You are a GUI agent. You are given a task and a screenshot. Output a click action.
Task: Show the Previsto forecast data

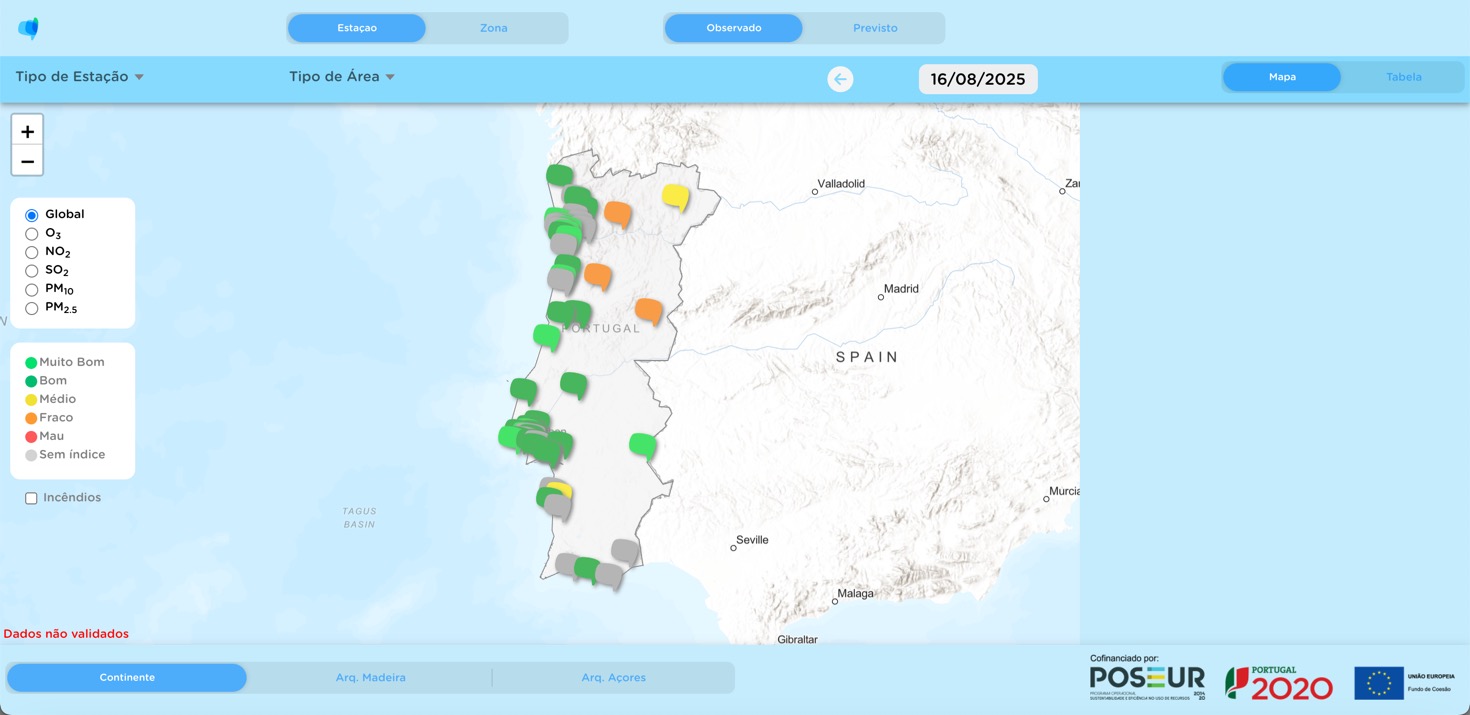point(875,28)
